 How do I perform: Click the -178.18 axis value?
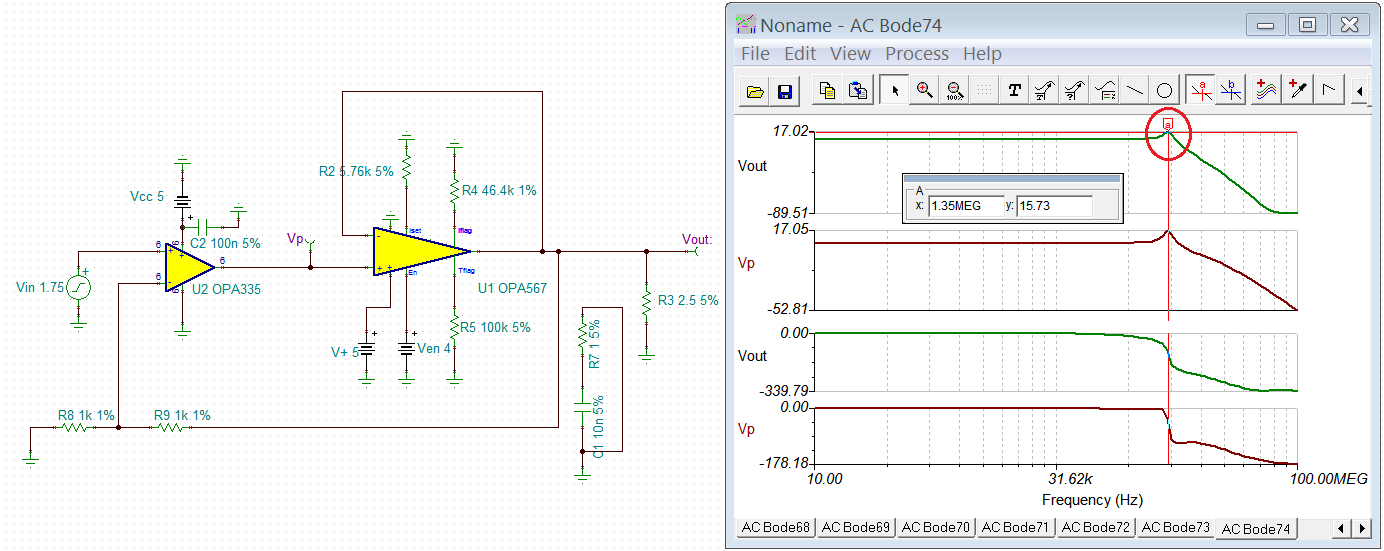click(783, 463)
